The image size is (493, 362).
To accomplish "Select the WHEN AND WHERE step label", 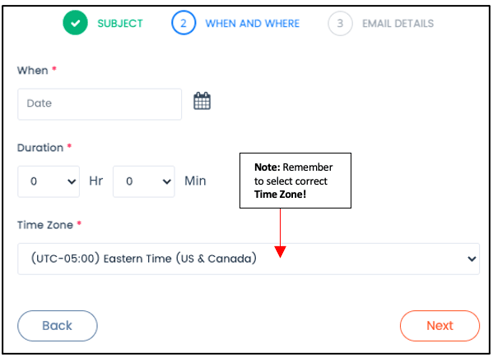I will [252, 23].
